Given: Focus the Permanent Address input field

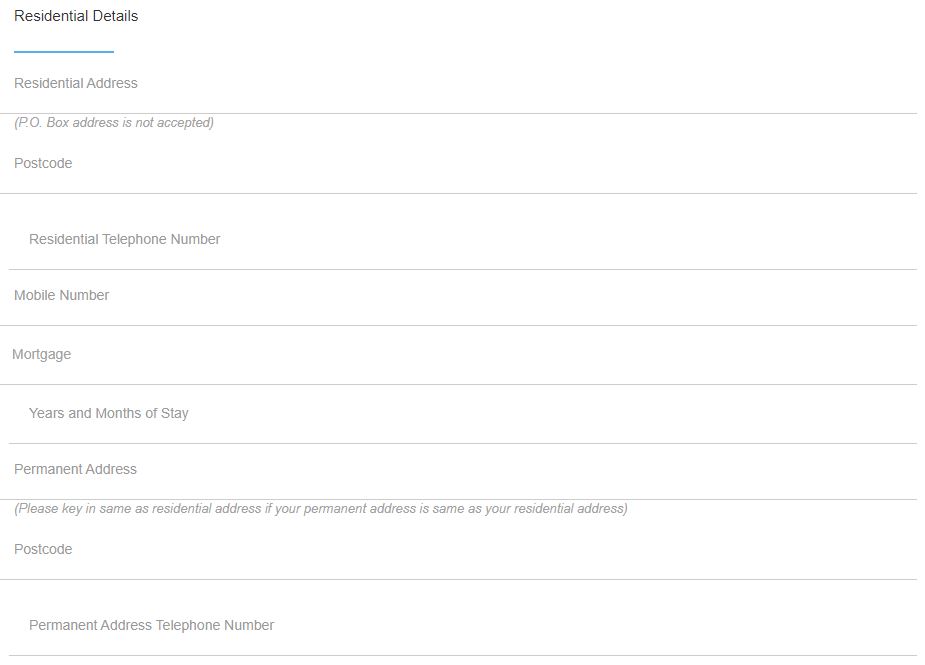Looking at the screenshot, I should (x=460, y=470).
